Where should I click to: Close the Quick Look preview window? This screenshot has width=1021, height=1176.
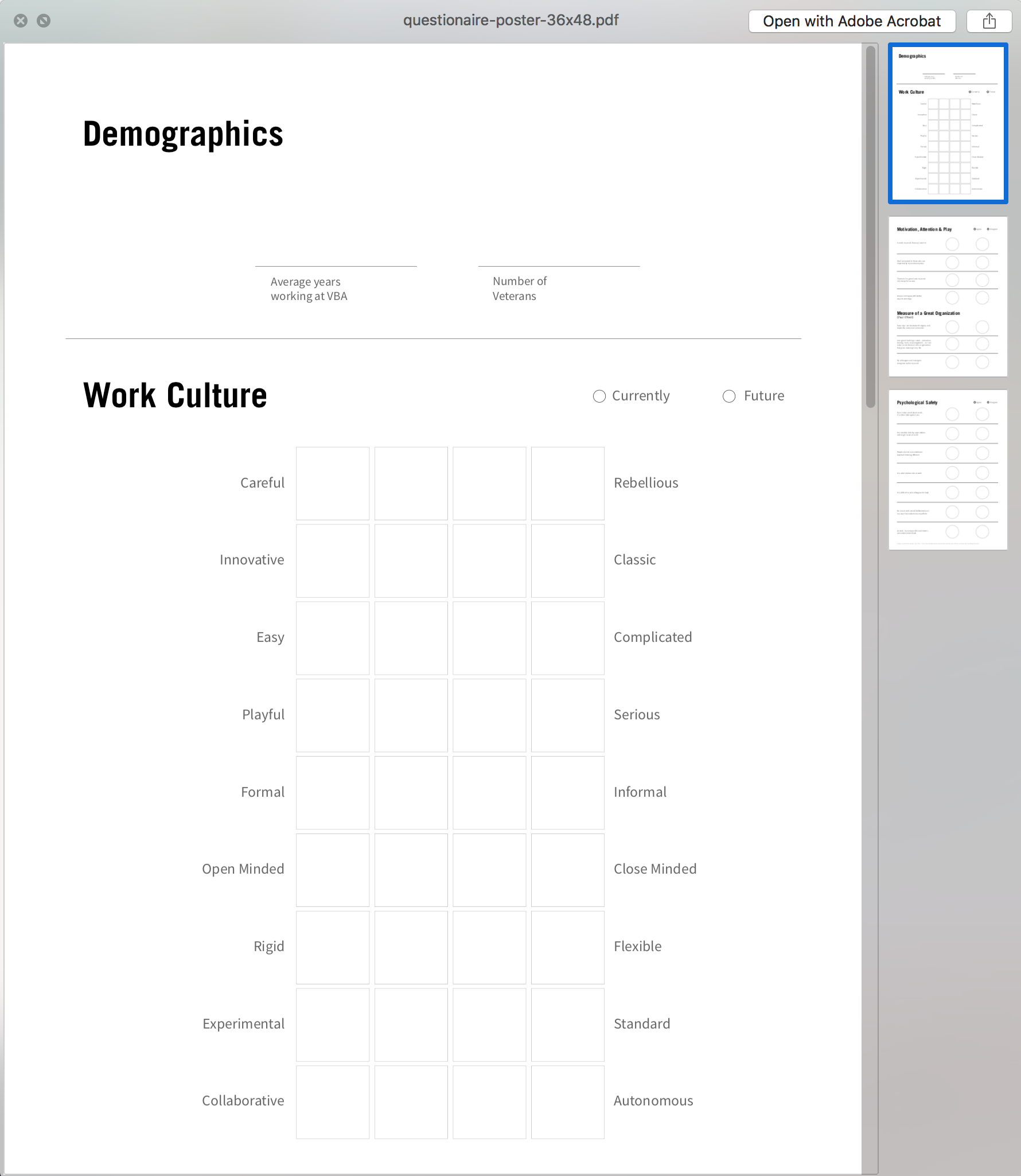[21, 21]
